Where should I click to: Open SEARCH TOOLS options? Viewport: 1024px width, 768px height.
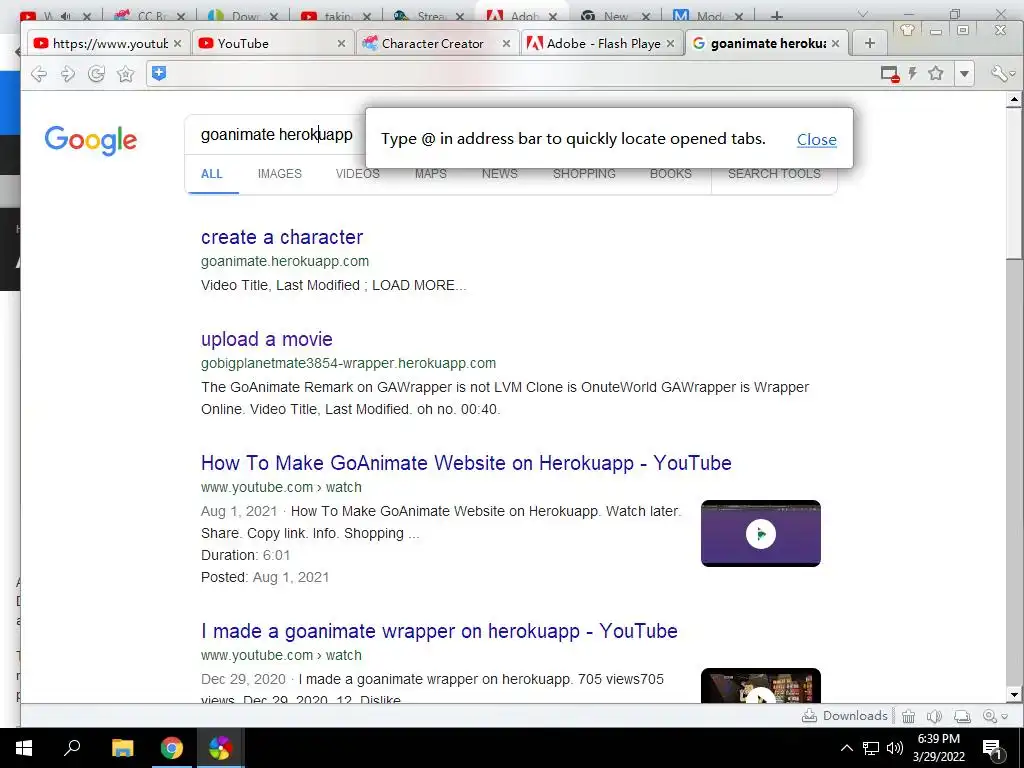coord(774,174)
